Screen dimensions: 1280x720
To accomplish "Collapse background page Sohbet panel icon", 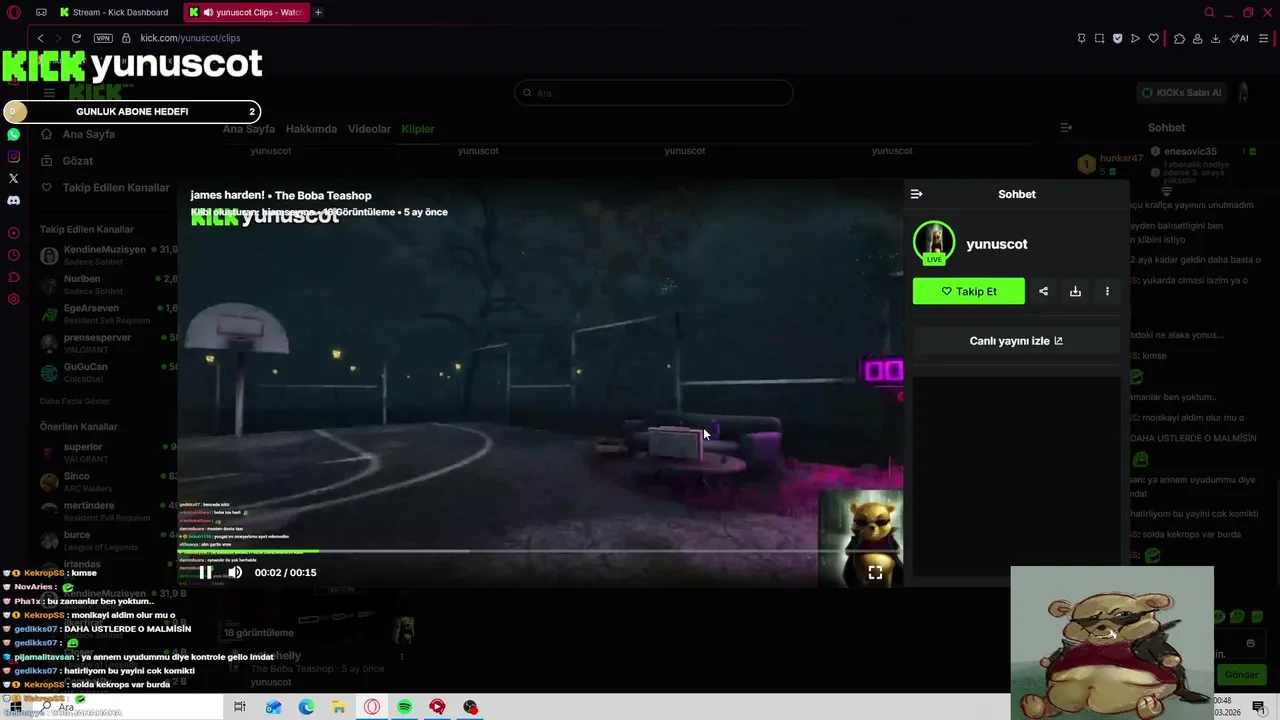I will coord(1066,128).
